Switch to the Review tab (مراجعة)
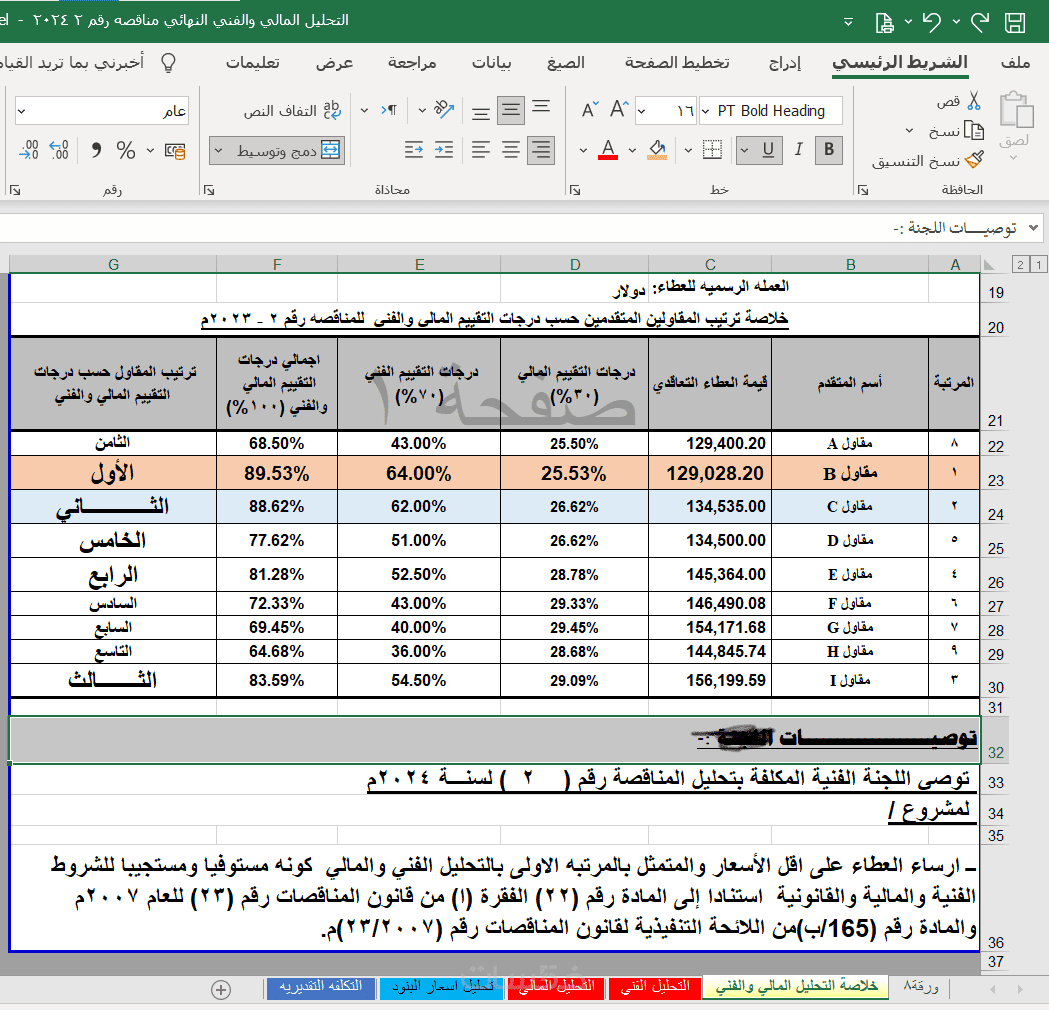1049x1010 pixels. tap(412, 63)
